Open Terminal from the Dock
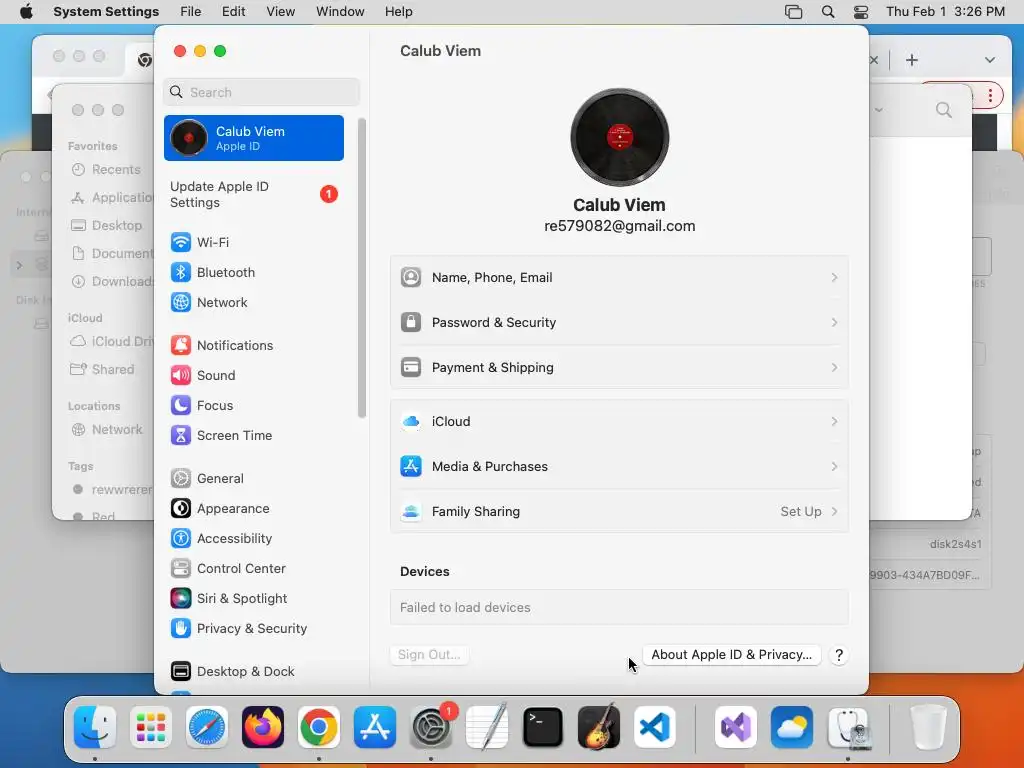This screenshot has height=768, width=1024. coord(543,727)
